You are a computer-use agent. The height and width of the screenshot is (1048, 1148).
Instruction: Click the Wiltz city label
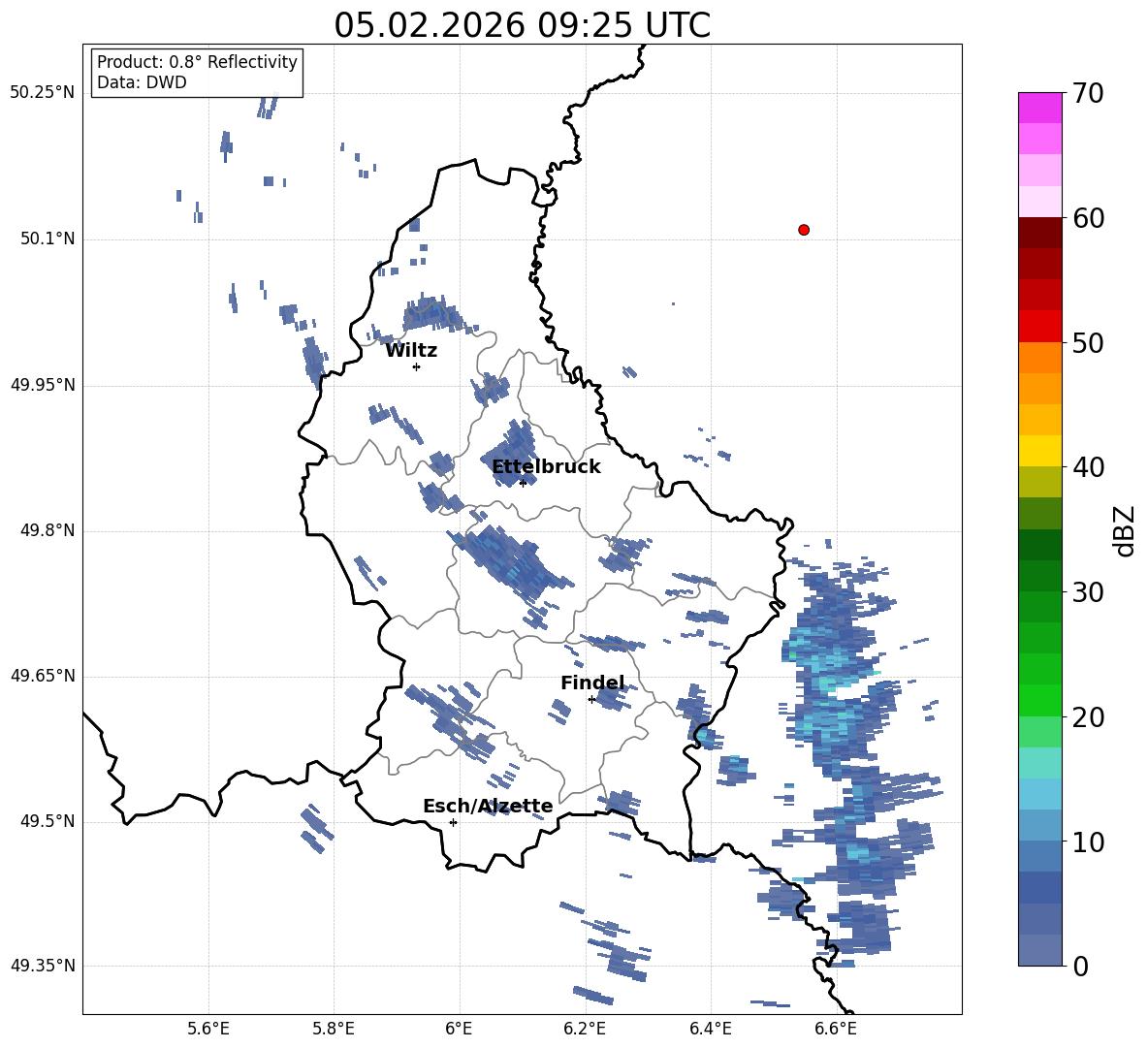point(411,351)
